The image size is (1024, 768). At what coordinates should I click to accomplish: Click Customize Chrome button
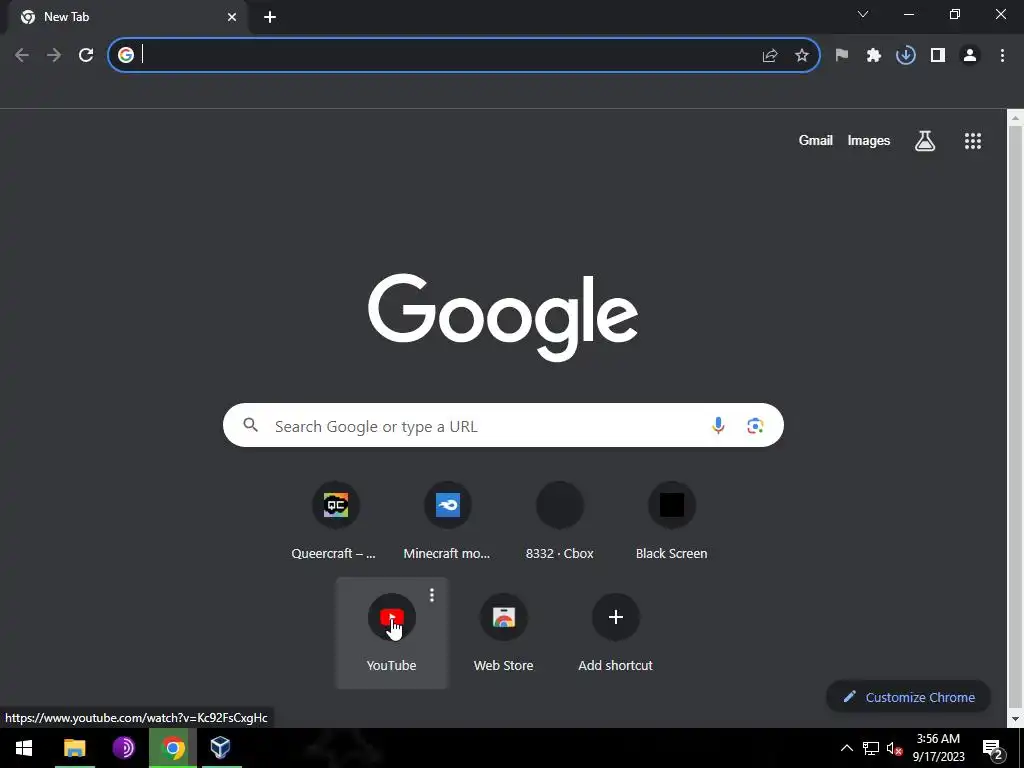[908, 697]
